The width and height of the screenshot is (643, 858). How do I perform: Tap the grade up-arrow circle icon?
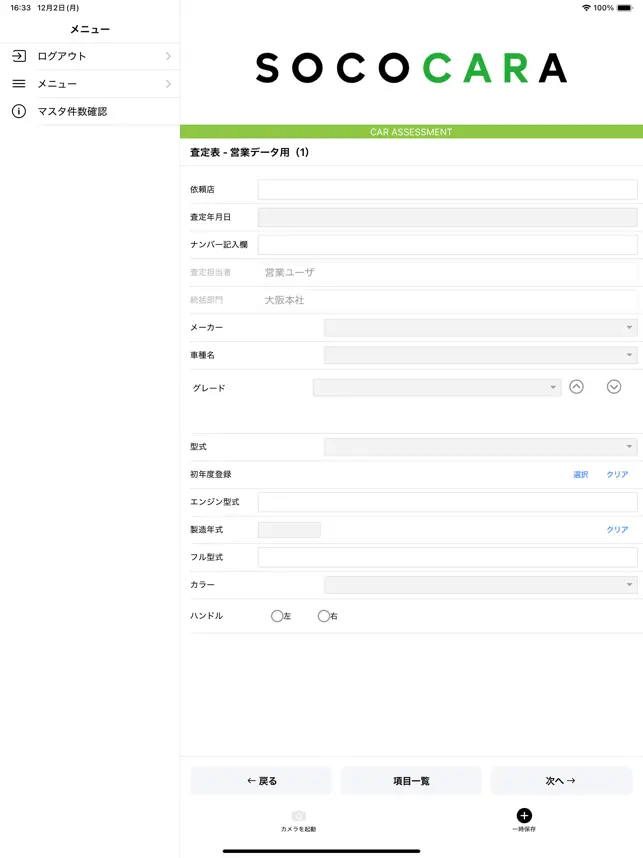click(x=576, y=387)
